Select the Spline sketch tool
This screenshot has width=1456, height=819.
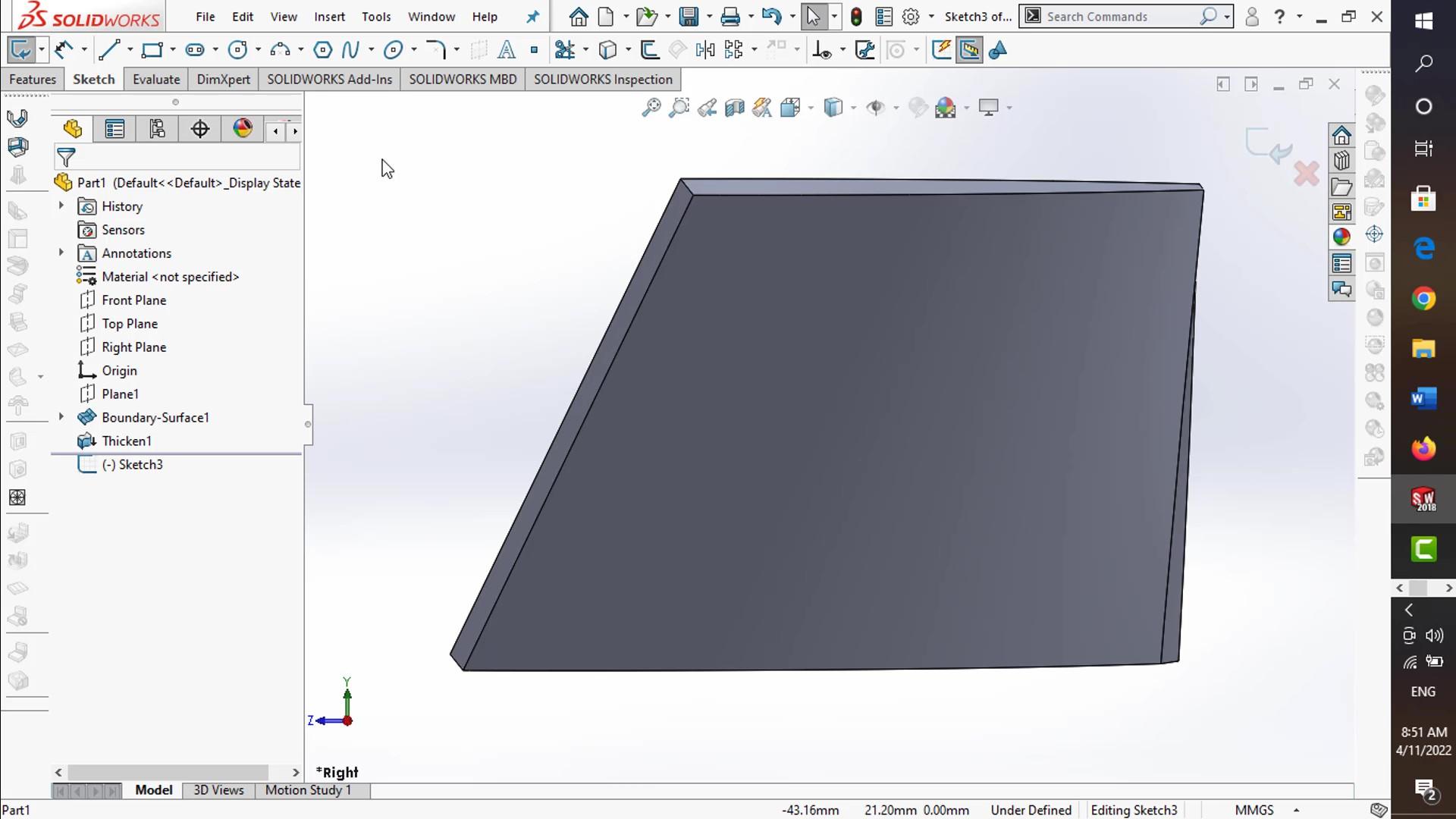pos(350,50)
